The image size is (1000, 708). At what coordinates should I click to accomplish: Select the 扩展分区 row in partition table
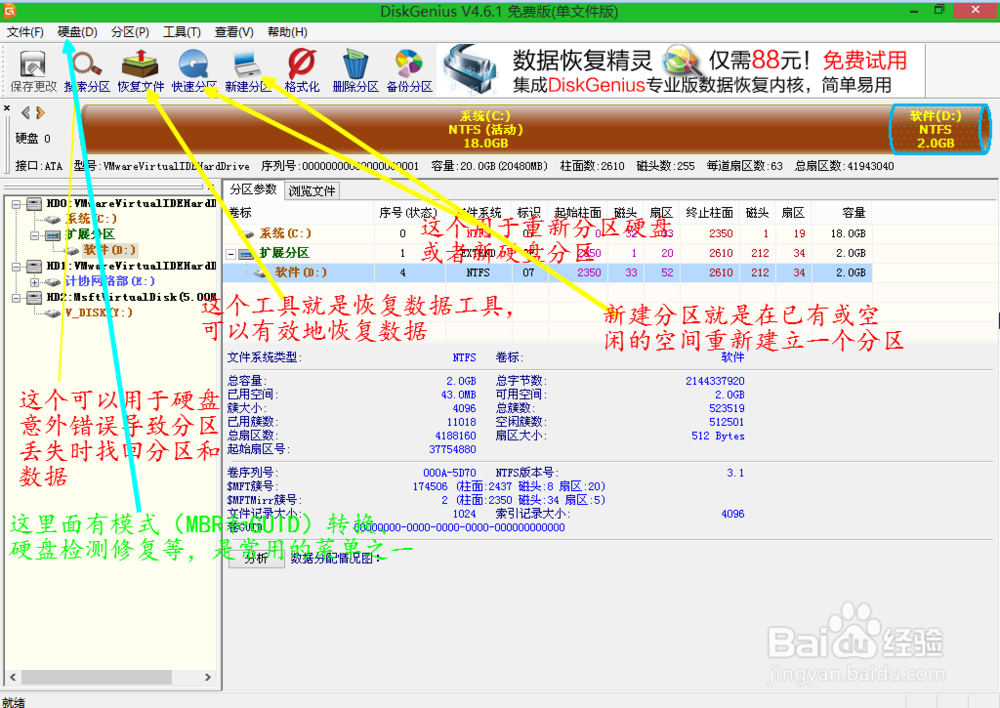(547, 253)
